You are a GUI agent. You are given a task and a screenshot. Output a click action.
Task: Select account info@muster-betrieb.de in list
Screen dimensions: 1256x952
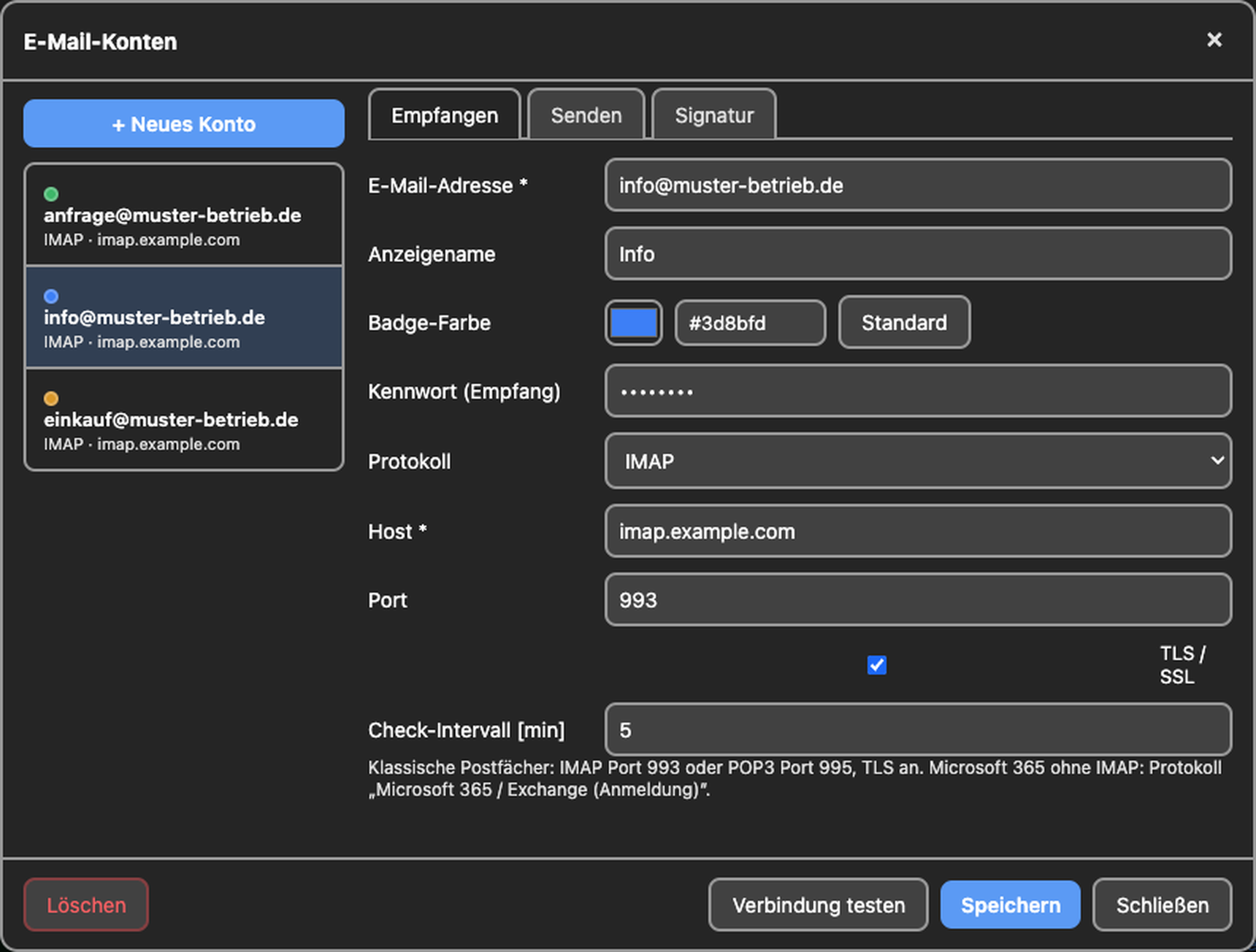point(184,318)
